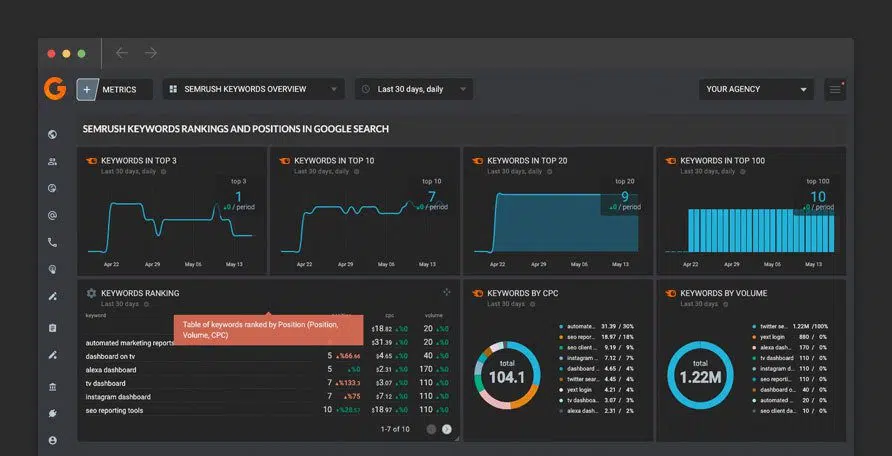Click the phone icon in sidebar
This screenshot has width=892, height=456.
[x=52, y=243]
